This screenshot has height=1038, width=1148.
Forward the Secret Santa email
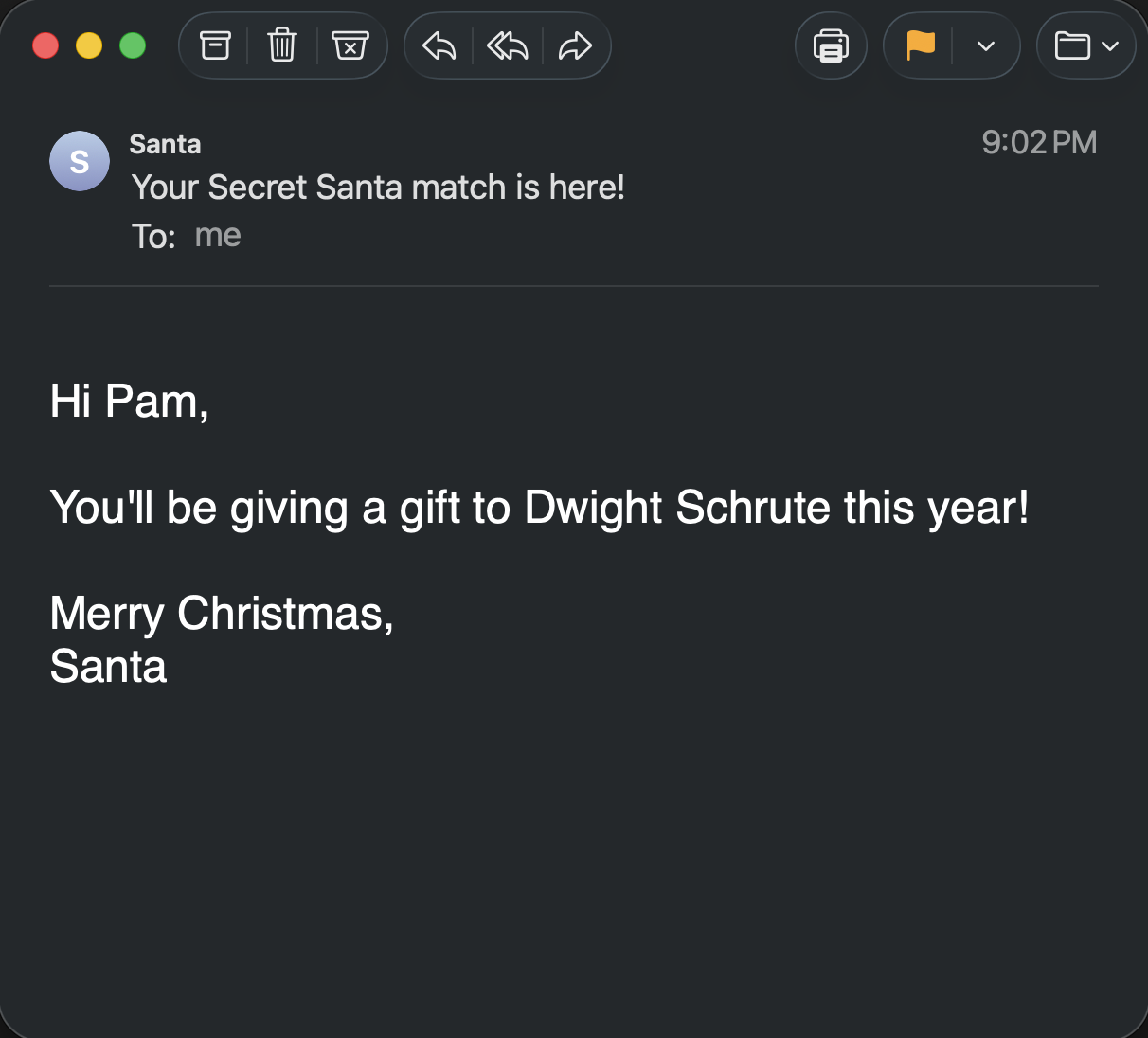[577, 45]
